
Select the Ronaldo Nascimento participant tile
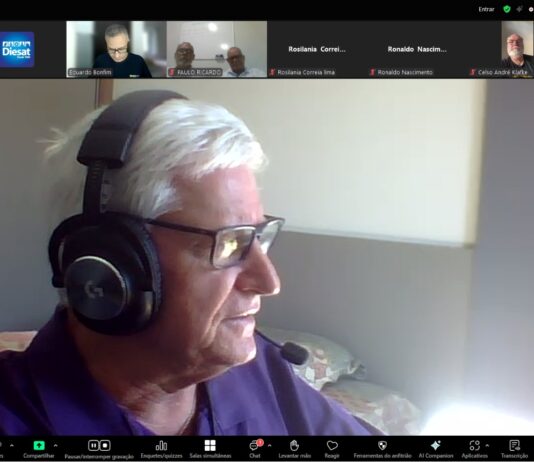(x=417, y=49)
